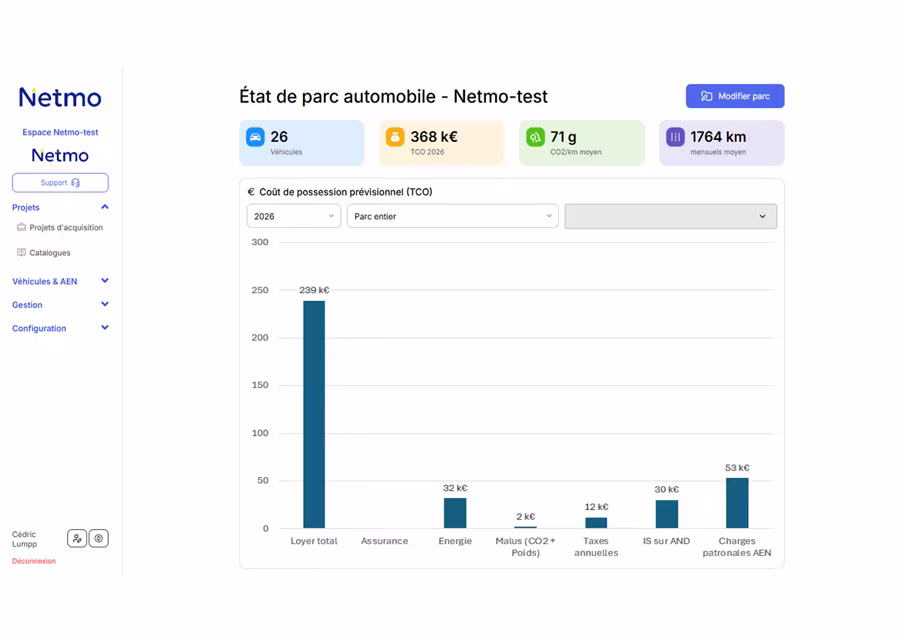Click the purple monthly km icon
This screenshot has width=900, height=640.
coord(675,137)
